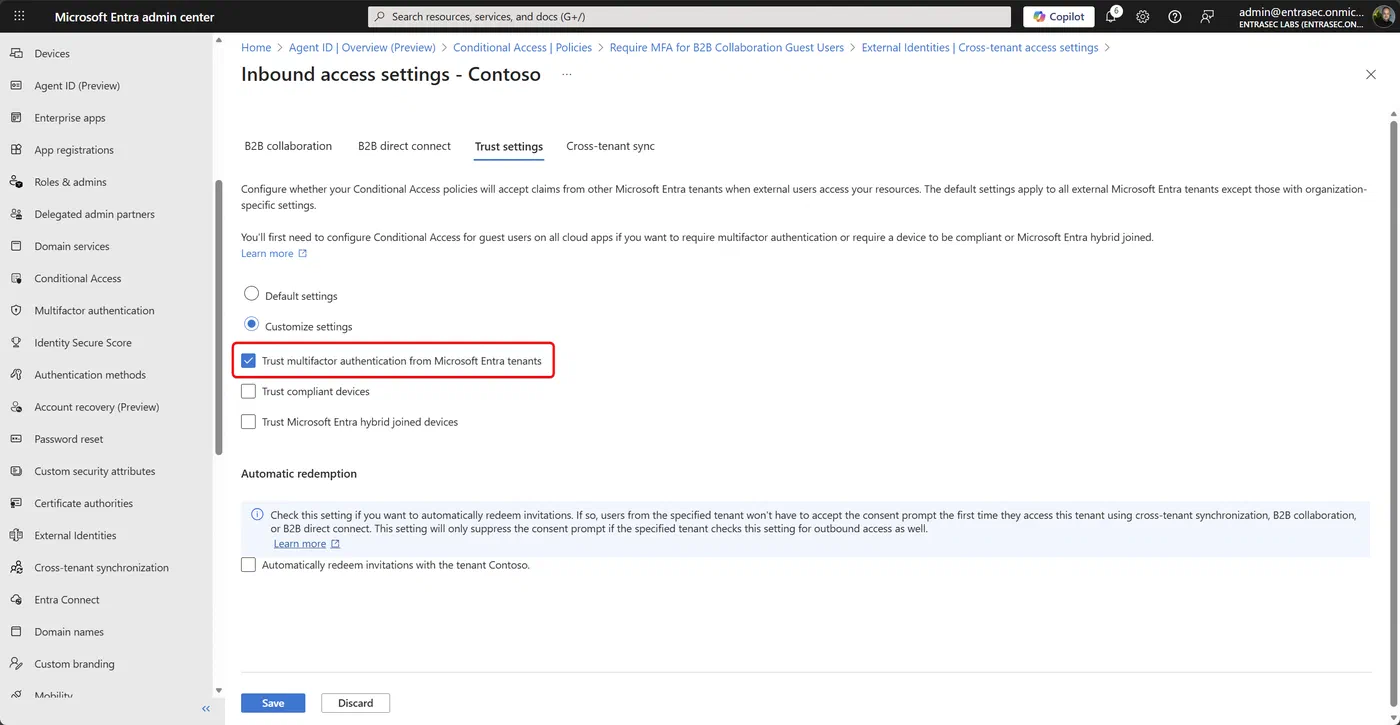
Task: Select the Trust settings tab
Action: click(x=509, y=147)
